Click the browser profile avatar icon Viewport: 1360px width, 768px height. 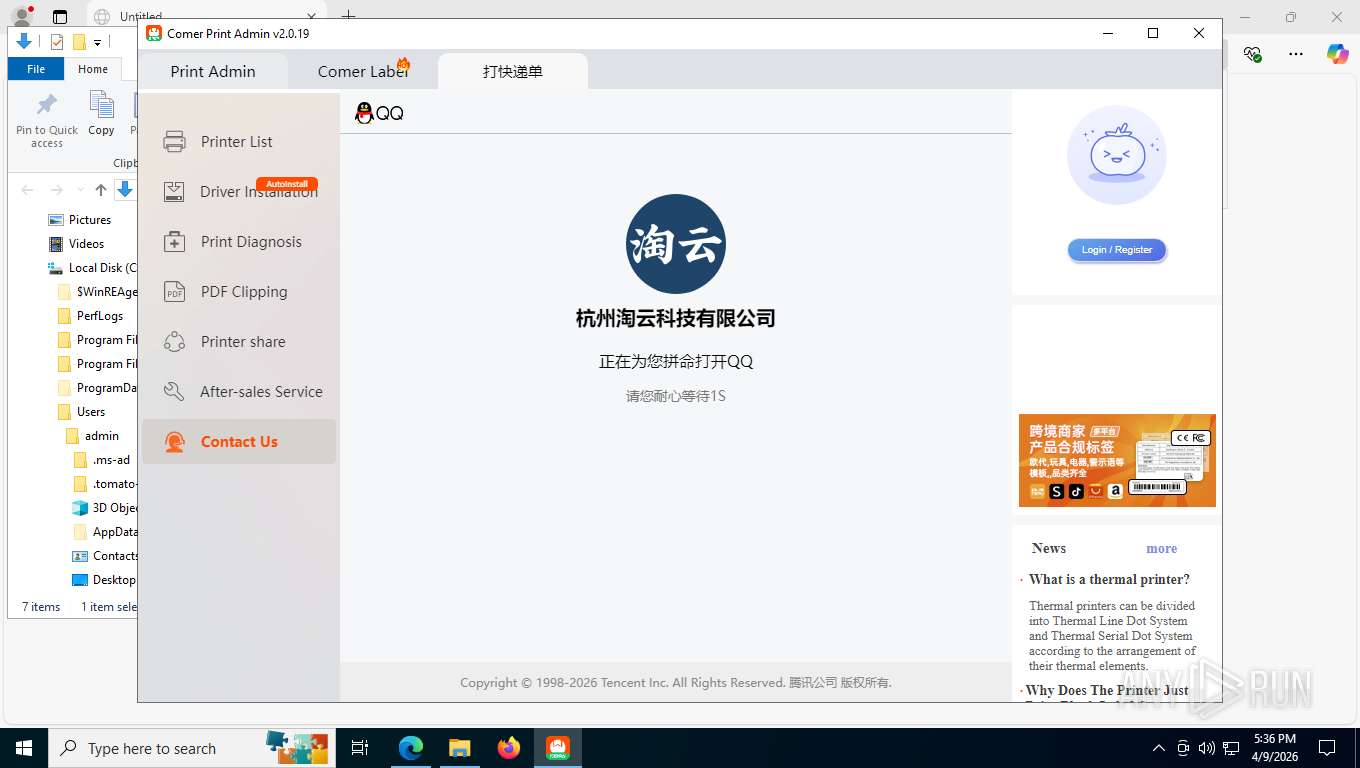21,16
